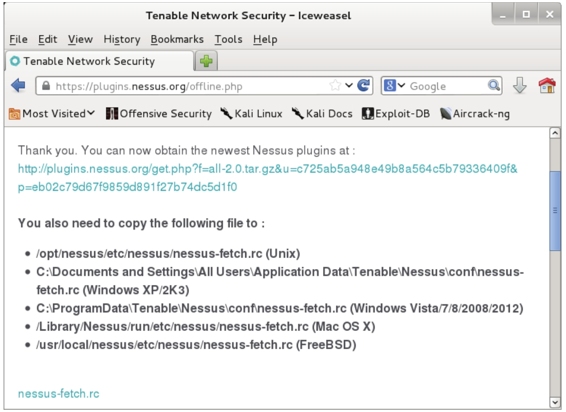This screenshot has height=412, width=566.
Task: Go to the home page icon
Action: (x=547, y=86)
